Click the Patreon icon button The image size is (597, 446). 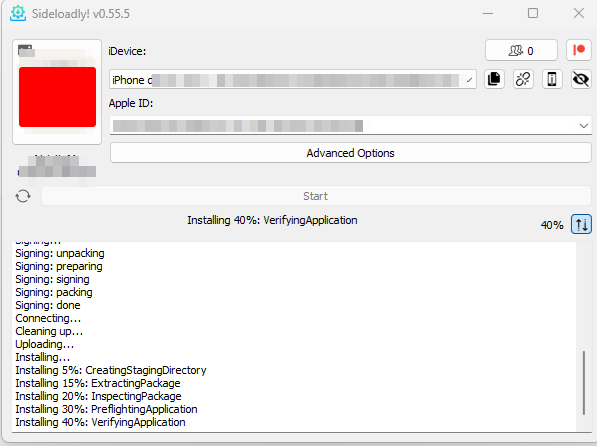click(x=579, y=50)
